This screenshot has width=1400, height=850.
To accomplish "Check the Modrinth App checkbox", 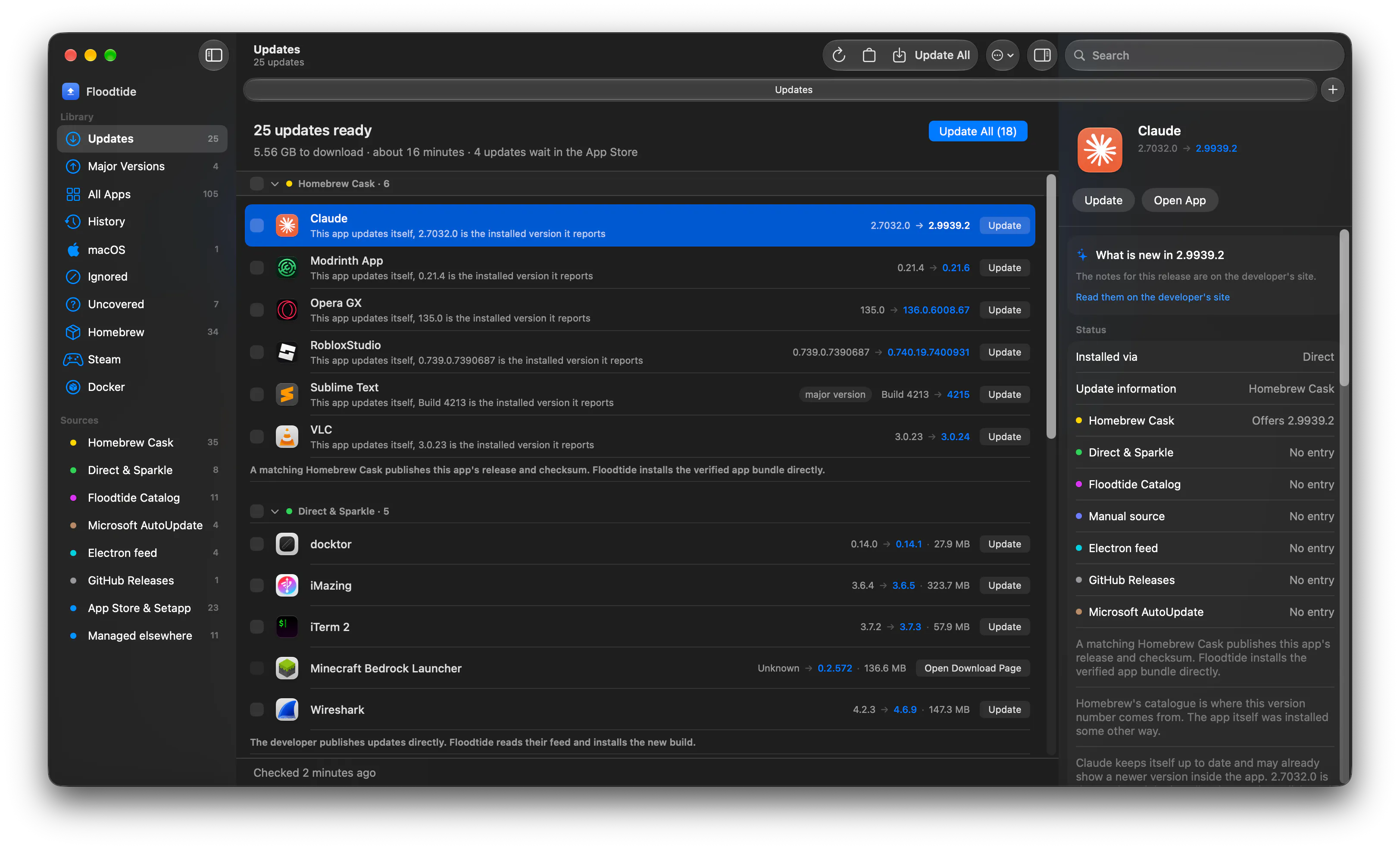I will coord(257,268).
